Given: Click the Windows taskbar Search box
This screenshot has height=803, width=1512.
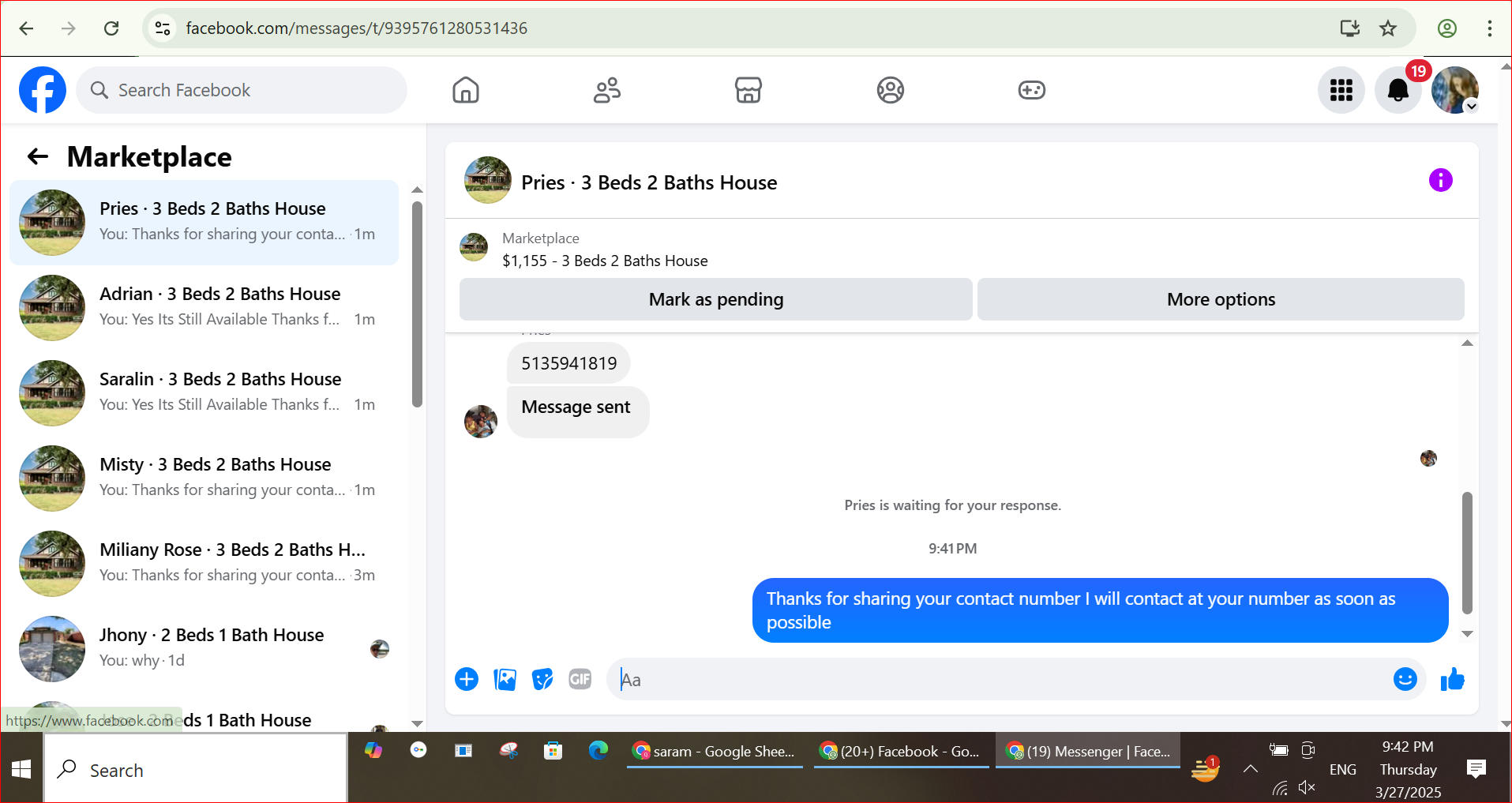Looking at the screenshot, I should (x=196, y=770).
